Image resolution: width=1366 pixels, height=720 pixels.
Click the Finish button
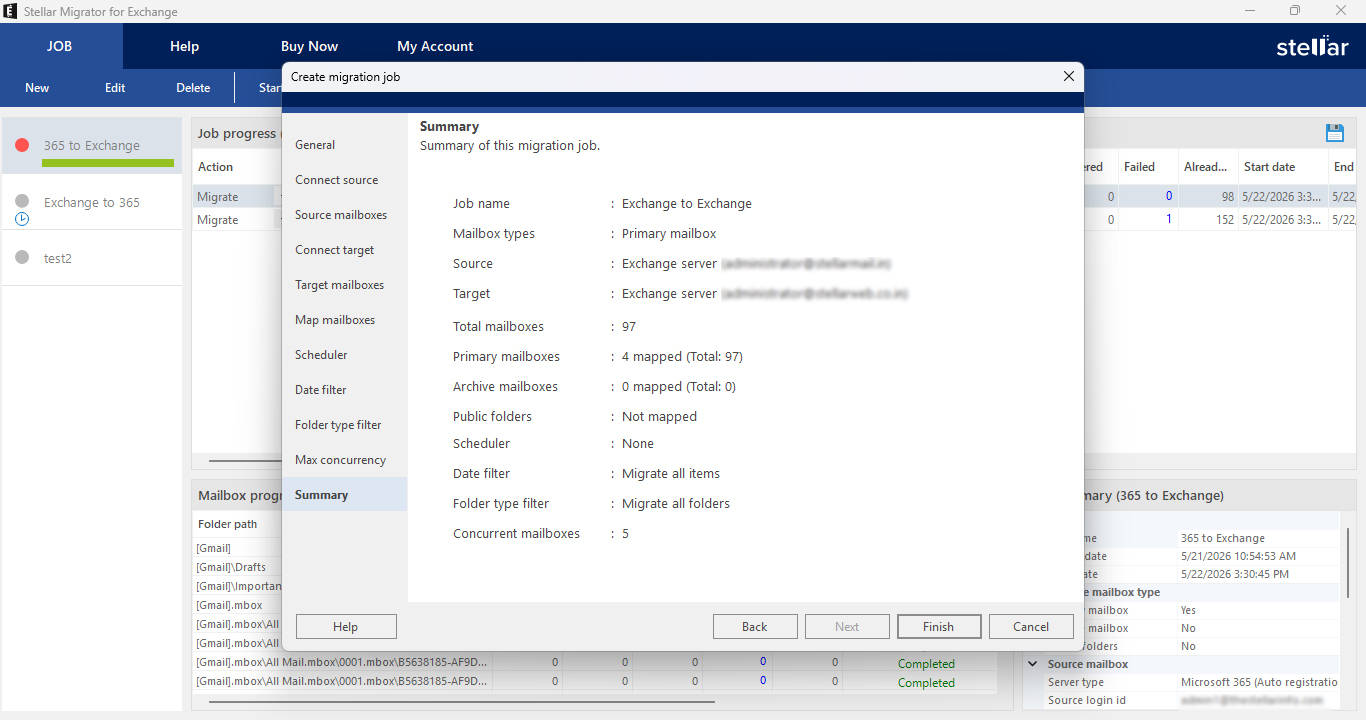coord(938,627)
